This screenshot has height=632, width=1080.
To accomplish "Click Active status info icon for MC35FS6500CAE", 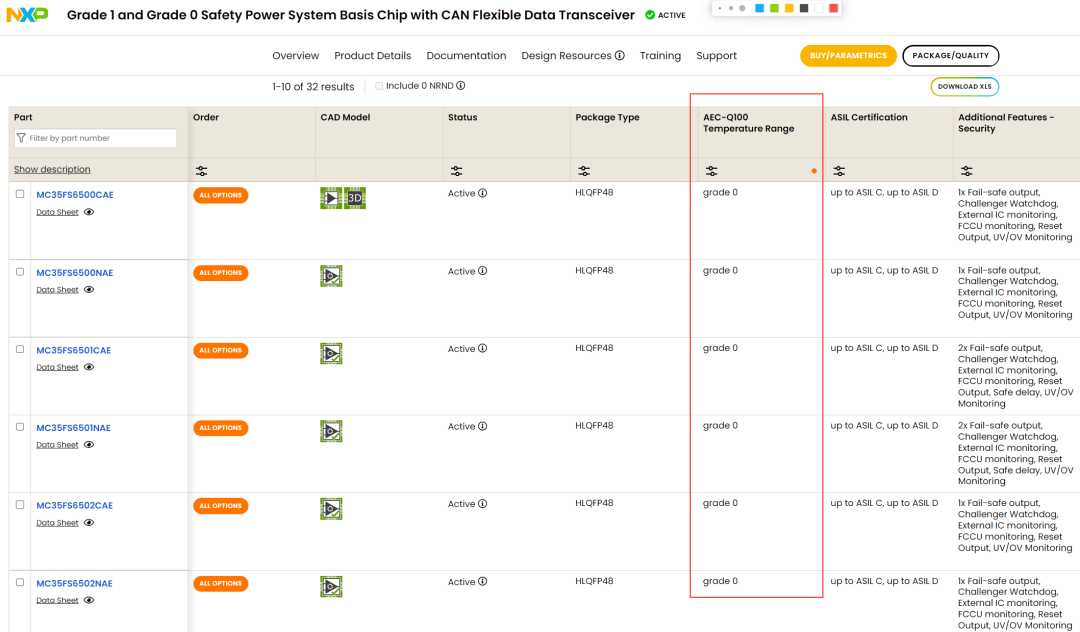I will (483, 193).
